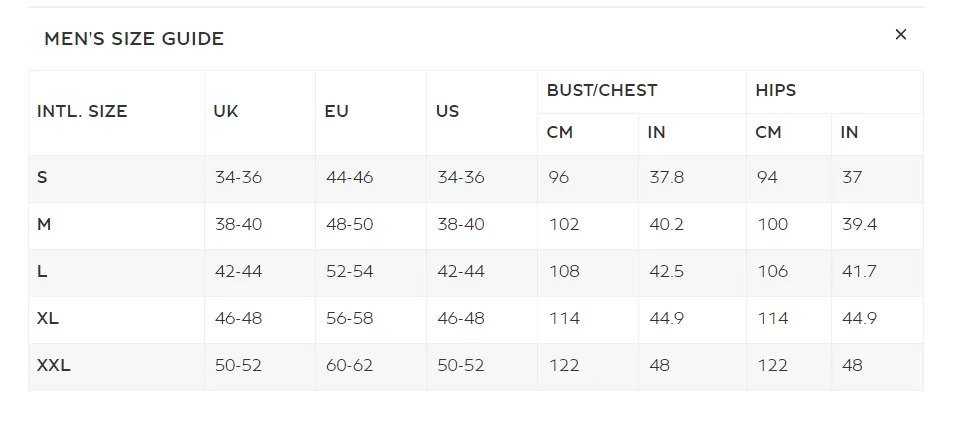Select the EU 48-50 cell

click(350, 225)
